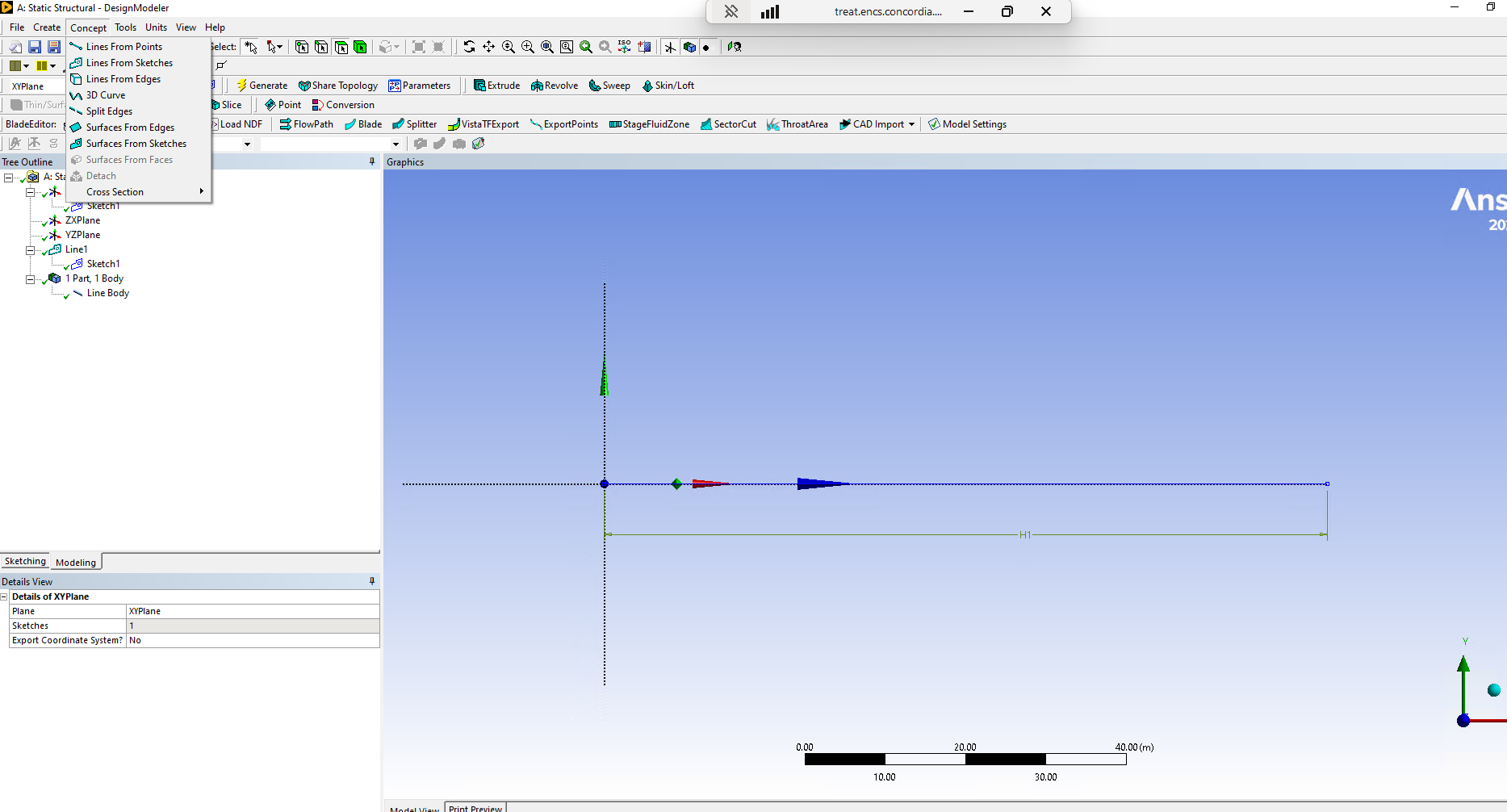The width and height of the screenshot is (1507, 812).
Task: Click the Generate lightning bolt button
Action: pos(262,86)
